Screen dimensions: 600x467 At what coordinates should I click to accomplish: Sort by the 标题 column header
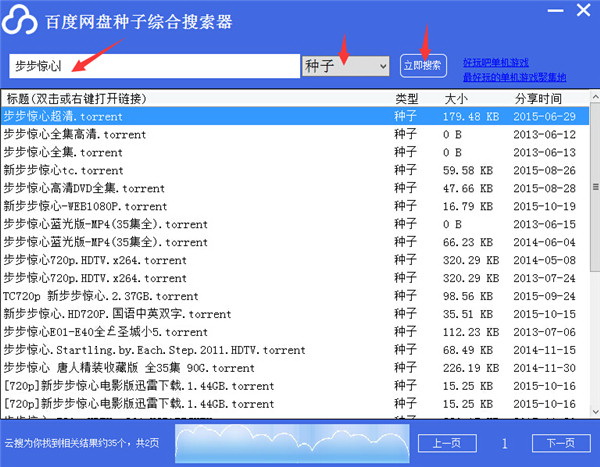(77, 99)
